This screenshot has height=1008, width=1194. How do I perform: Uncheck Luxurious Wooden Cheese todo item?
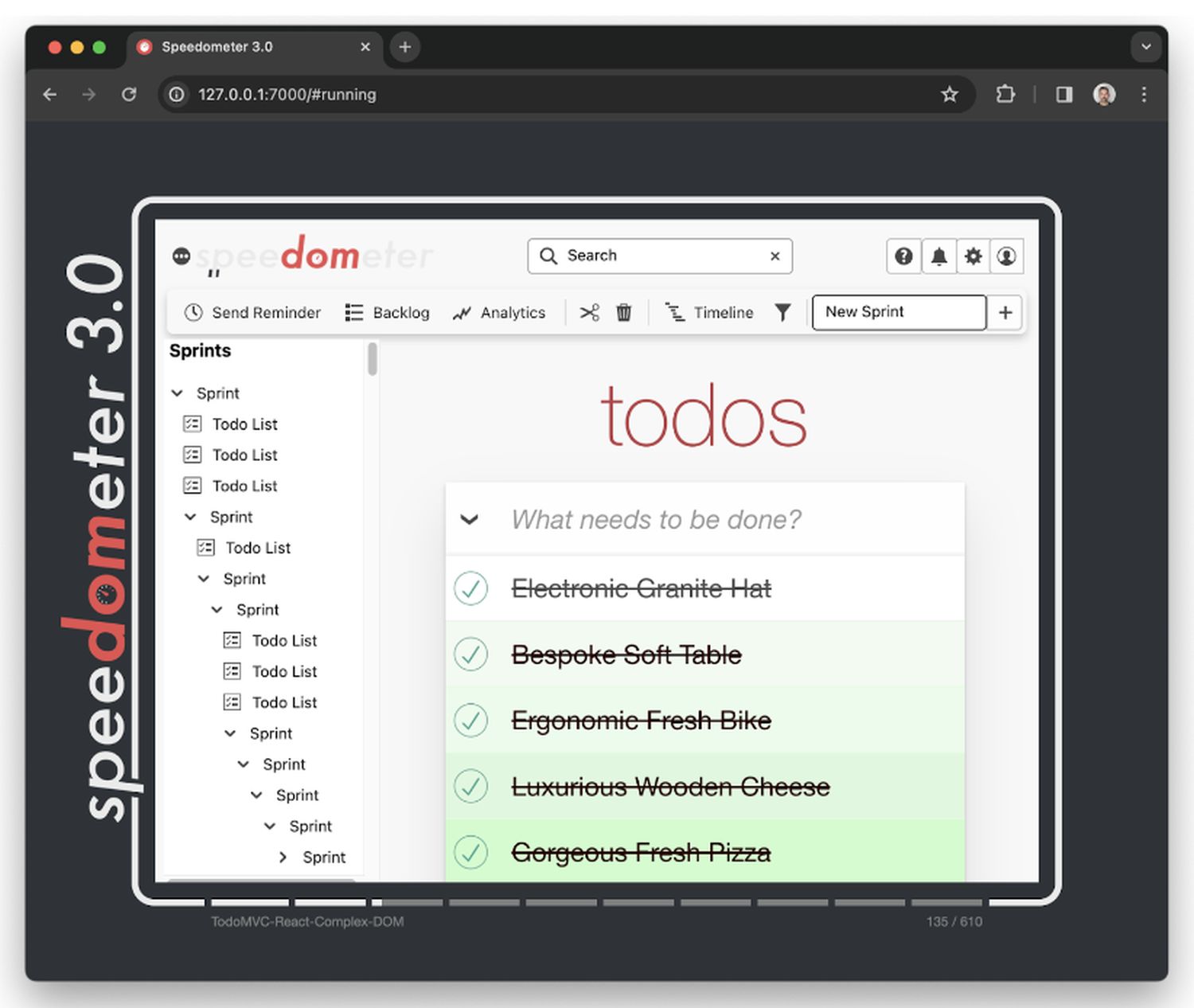(470, 787)
